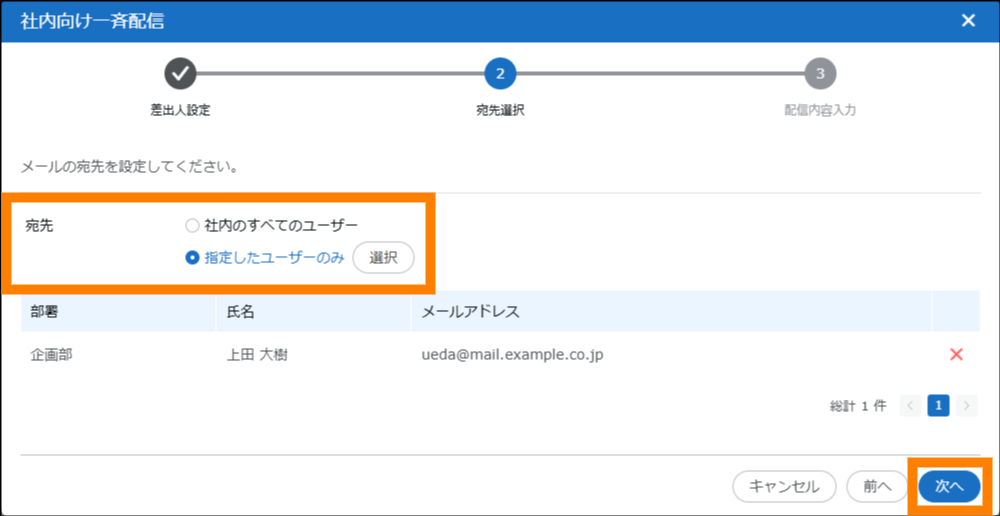This screenshot has width=1000, height=516.
Task: Click the 宛先選択 step label
Action: 500,110
